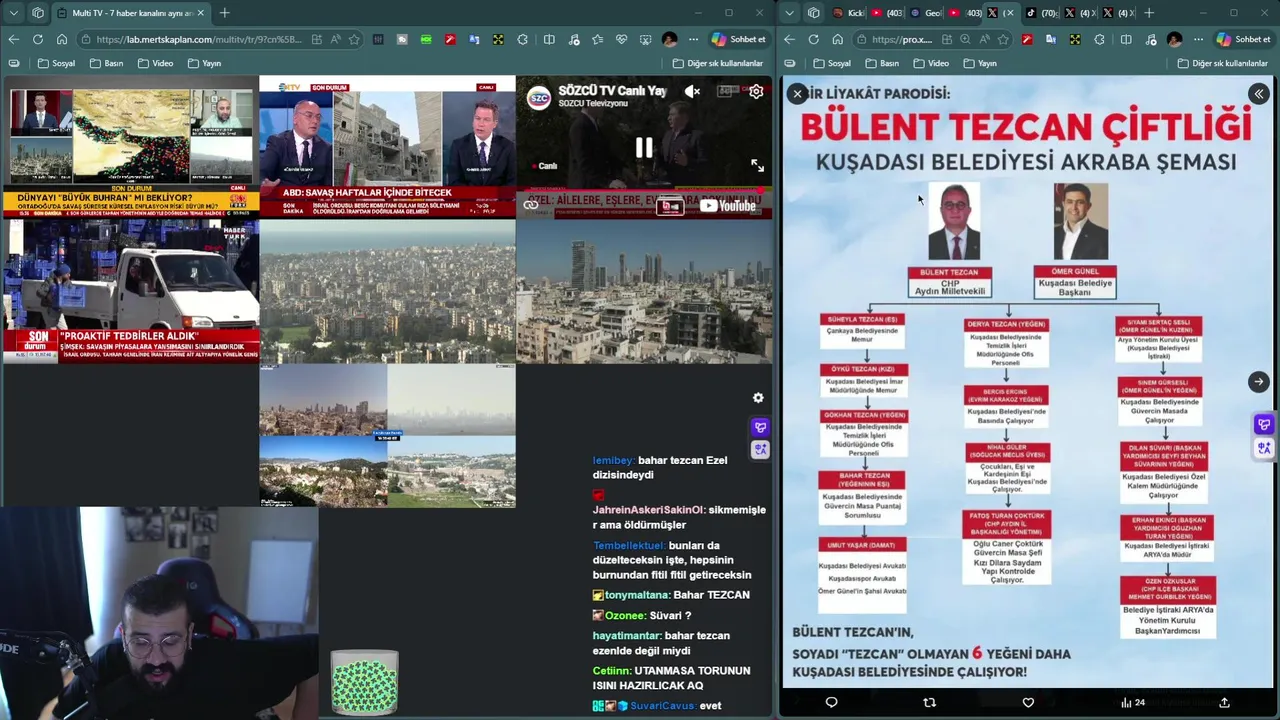Close the image viewer on X
The image size is (1280, 720).
coord(797,94)
